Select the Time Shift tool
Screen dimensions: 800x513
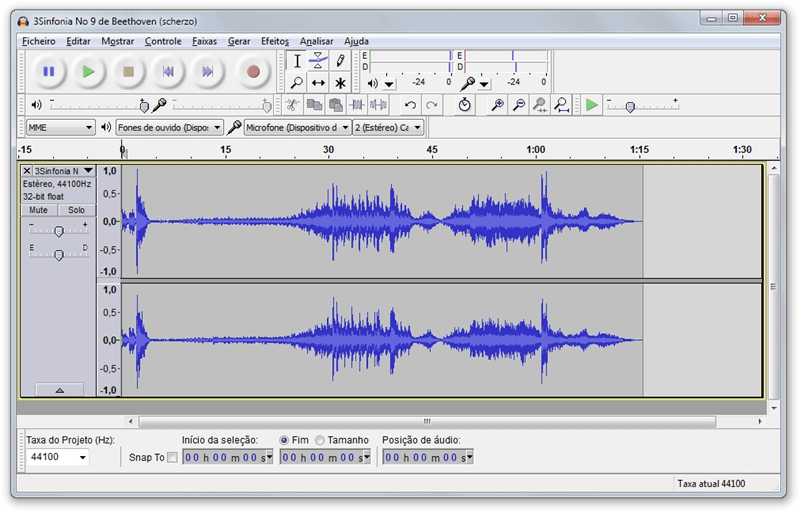[318, 83]
